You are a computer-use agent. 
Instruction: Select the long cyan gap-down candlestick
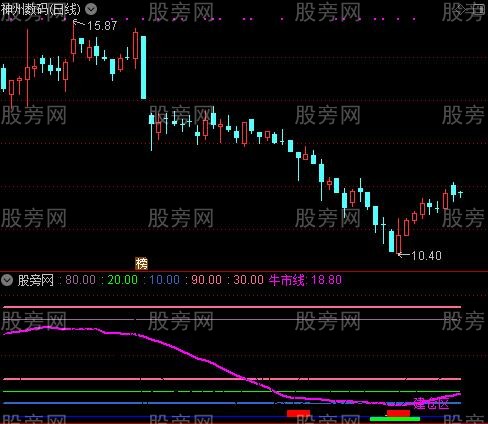pos(143,68)
